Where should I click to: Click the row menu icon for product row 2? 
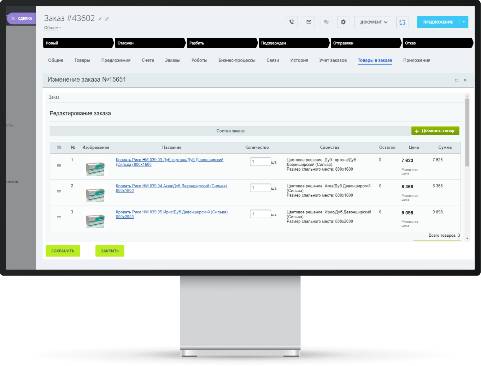point(59,191)
